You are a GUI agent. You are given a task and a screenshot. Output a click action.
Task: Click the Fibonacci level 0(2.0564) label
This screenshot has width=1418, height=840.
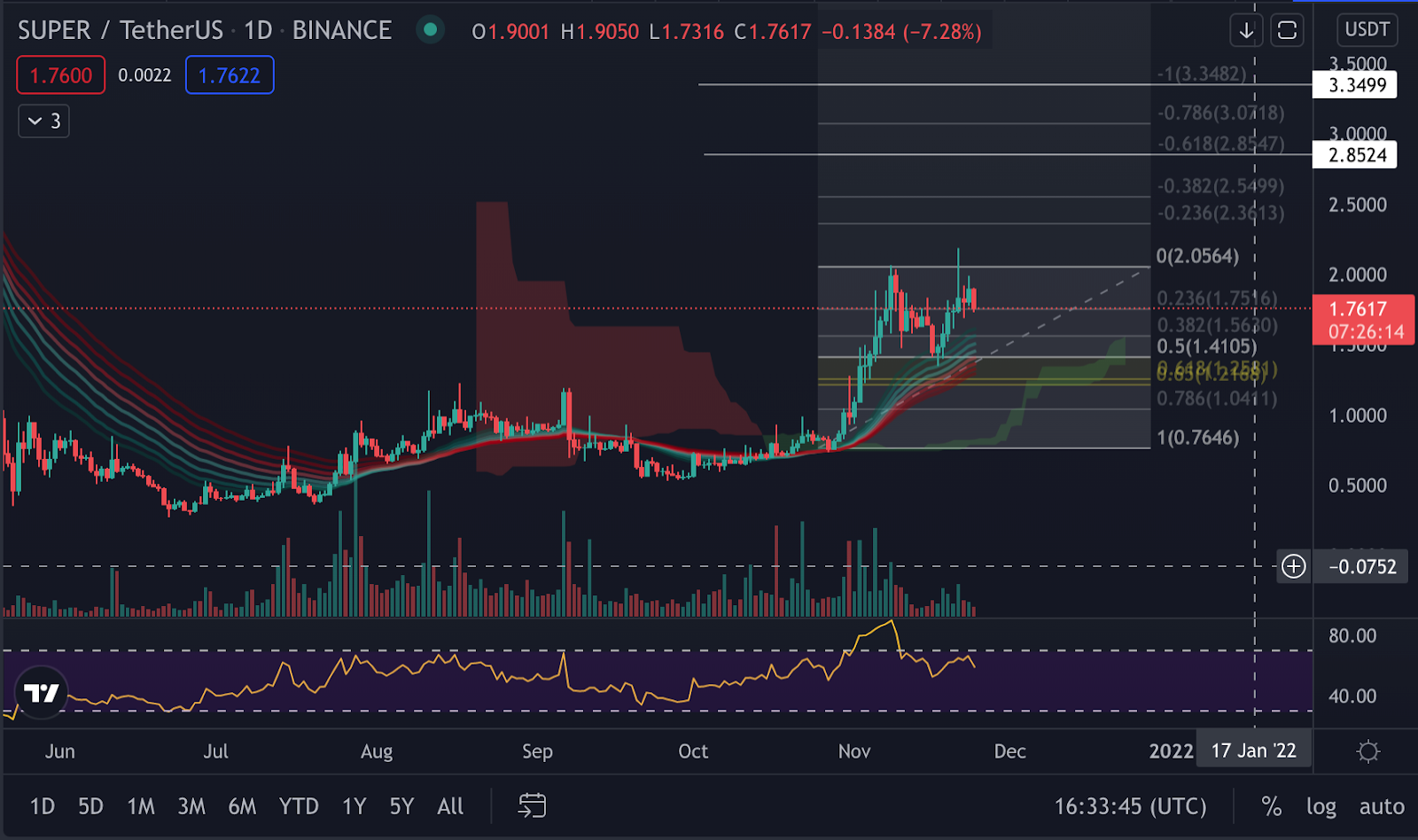click(1197, 256)
